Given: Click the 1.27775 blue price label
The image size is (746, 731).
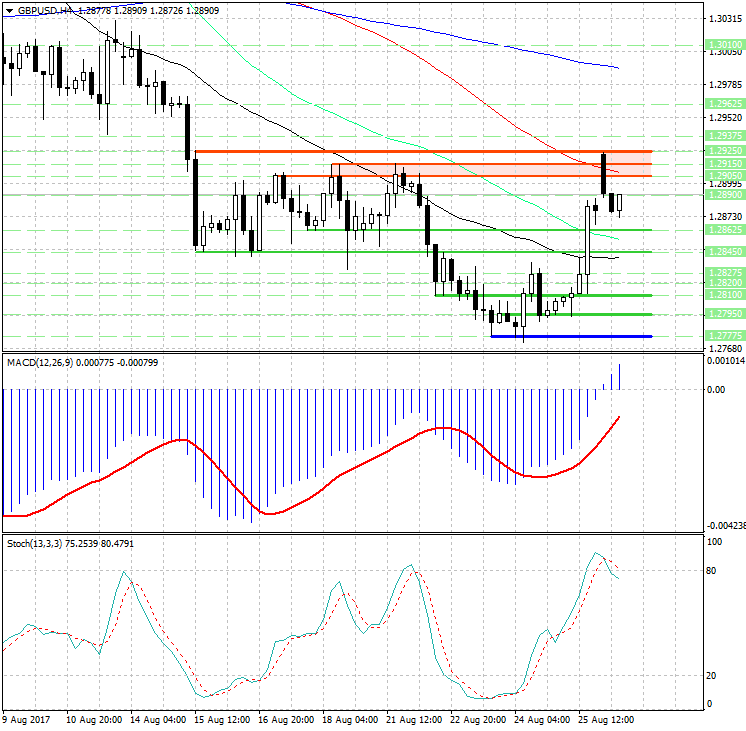Looking at the screenshot, I should pos(722,336).
